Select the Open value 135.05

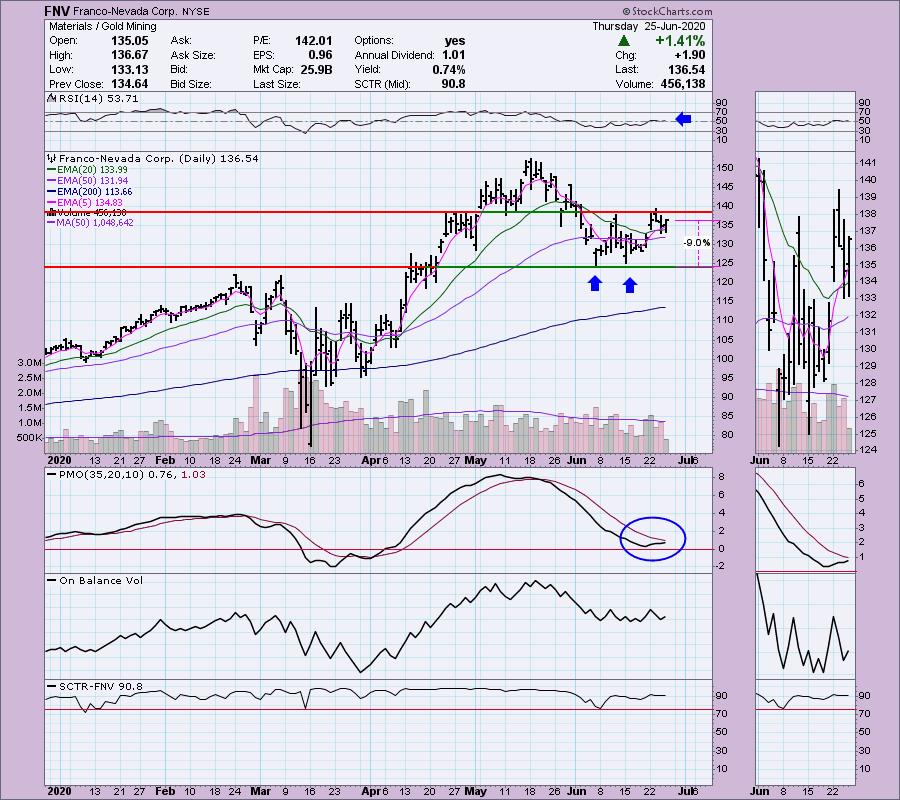click(129, 41)
